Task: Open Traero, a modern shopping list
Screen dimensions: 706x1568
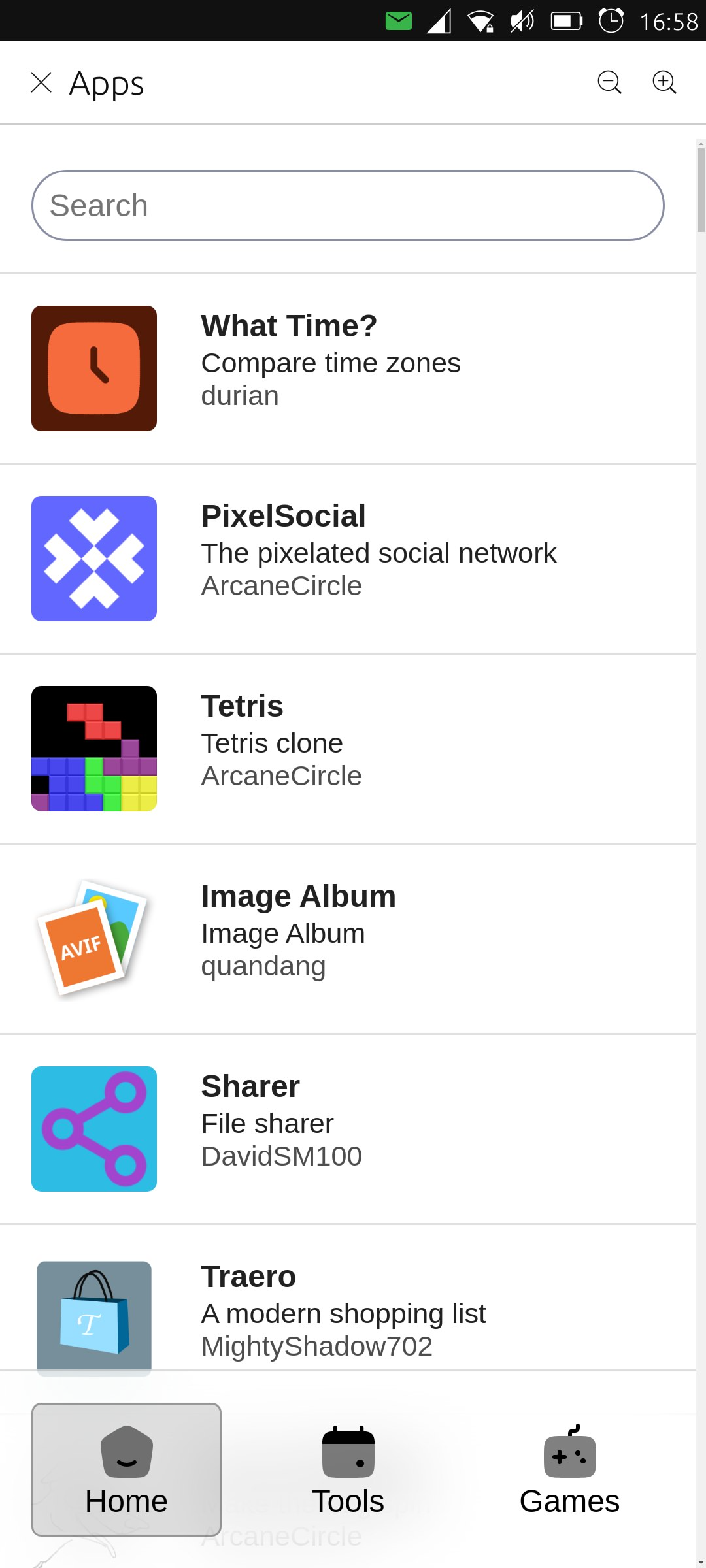Action: pyautogui.click(x=343, y=1314)
